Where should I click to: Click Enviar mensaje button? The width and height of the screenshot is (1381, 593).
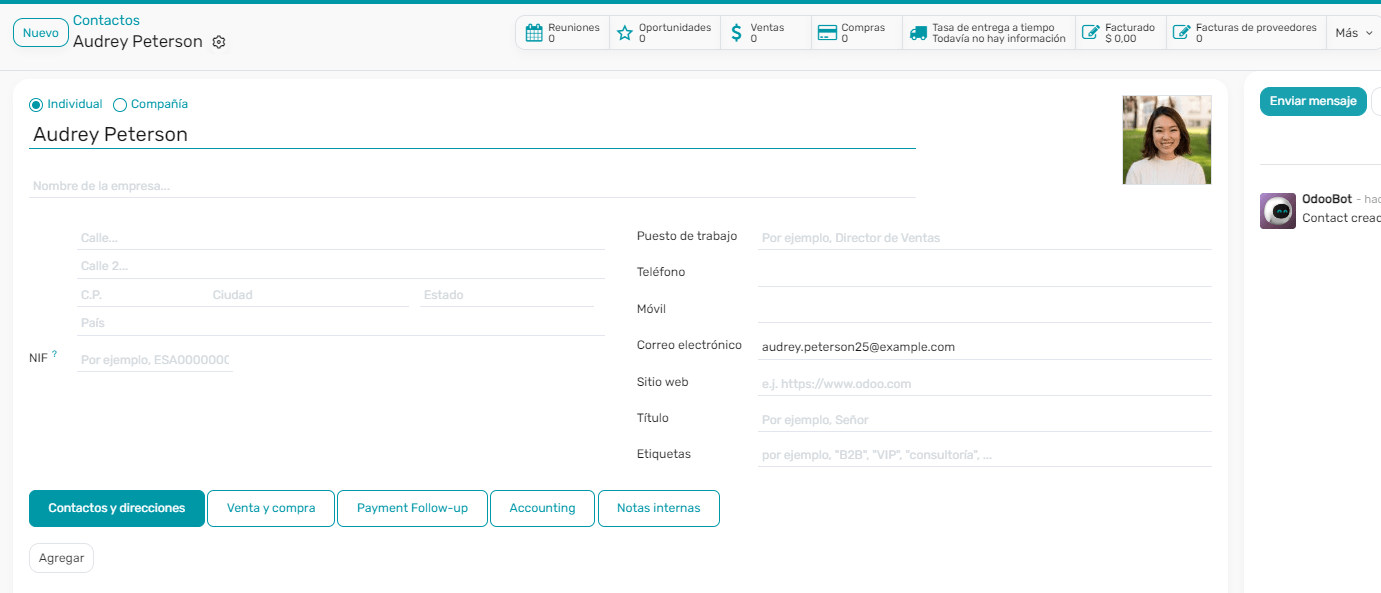click(x=1313, y=101)
